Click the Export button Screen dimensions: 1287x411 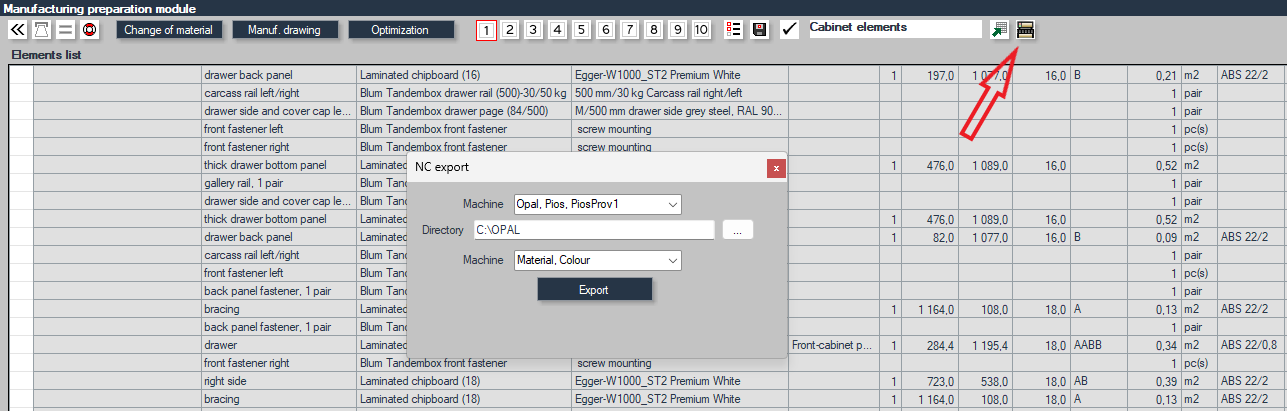(x=594, y=290)
